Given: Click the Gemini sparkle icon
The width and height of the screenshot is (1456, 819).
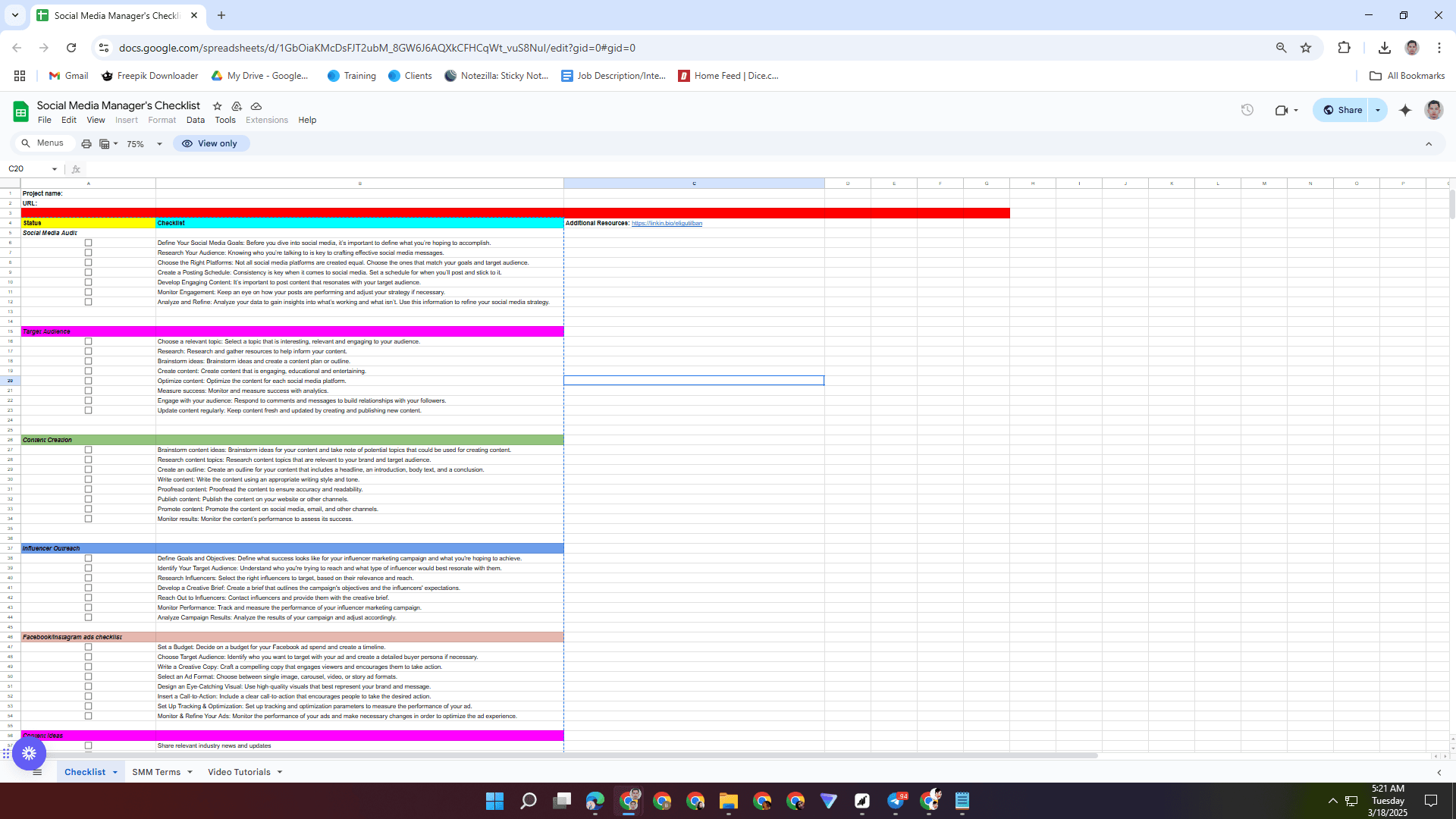Looking at the screenshot, I should [x=1405, y=110].
